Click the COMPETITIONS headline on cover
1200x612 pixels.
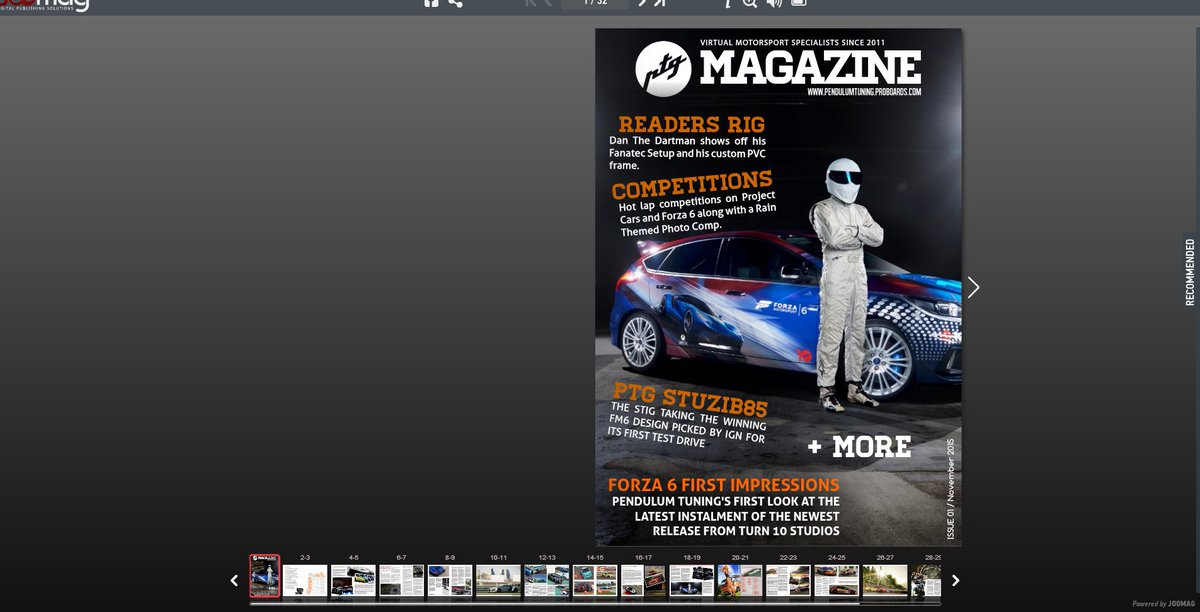pos(692,185)
